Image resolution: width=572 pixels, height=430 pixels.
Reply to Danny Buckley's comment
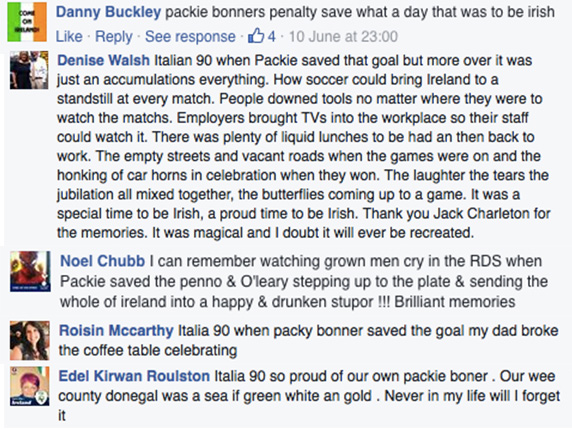(x=113, y=36)
